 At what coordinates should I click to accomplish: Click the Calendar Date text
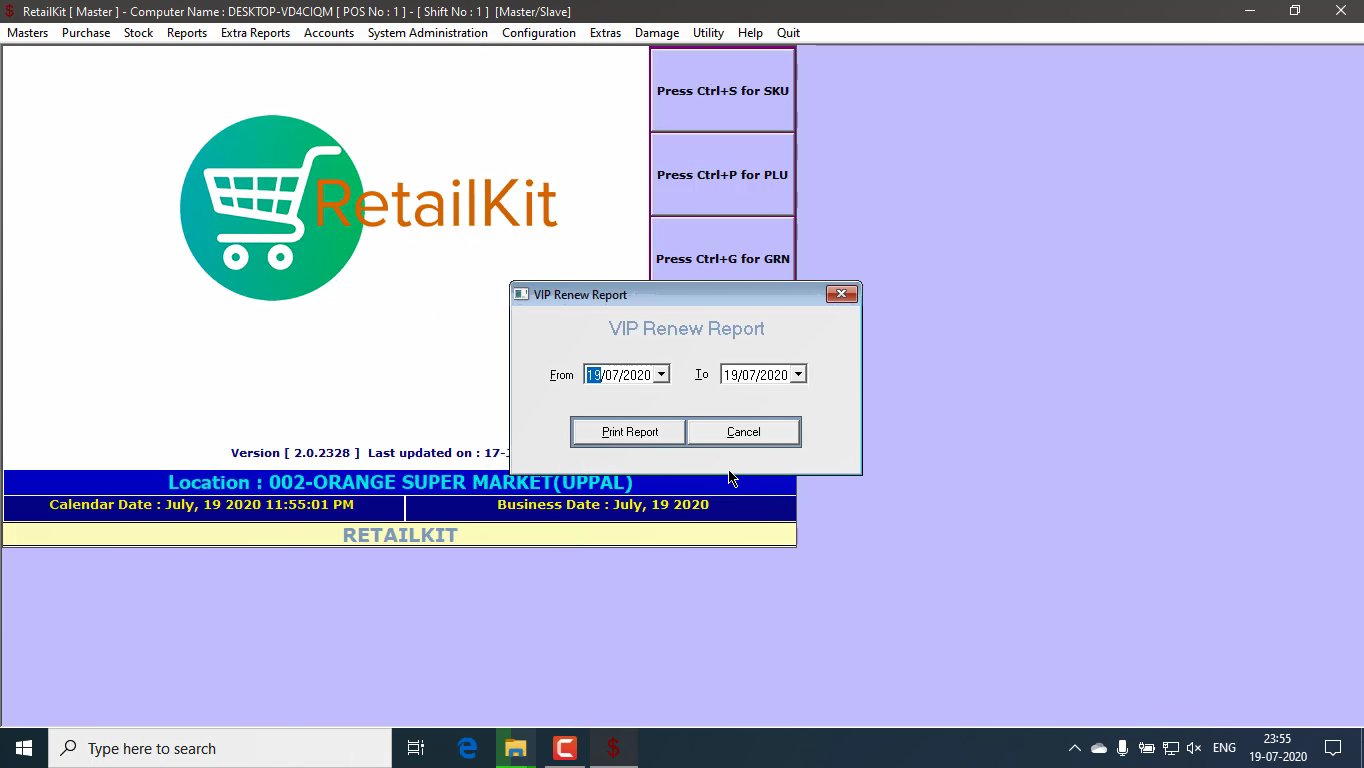coord(201,505)
